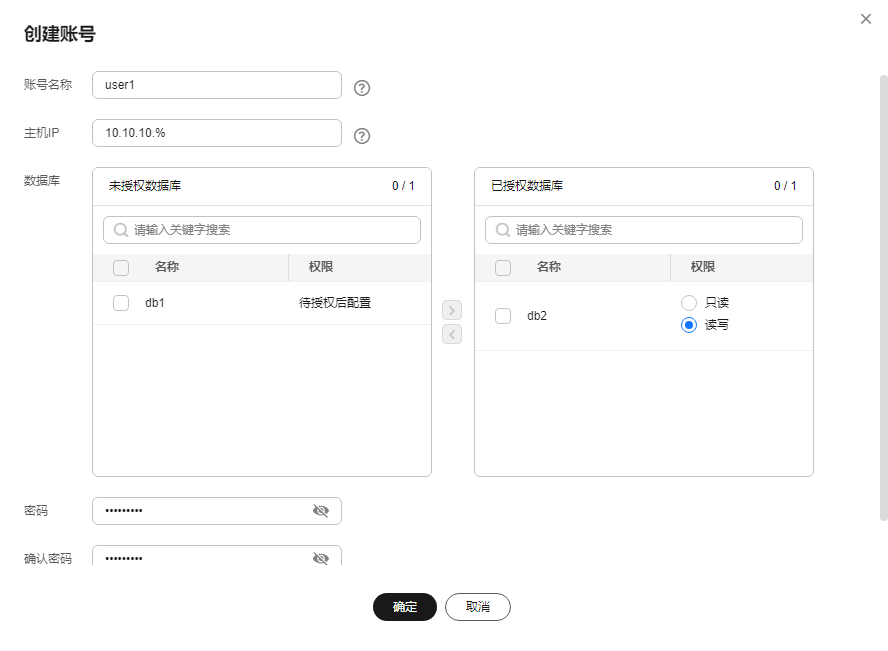Select all authorized databases header checkbox

click(503, 267)
